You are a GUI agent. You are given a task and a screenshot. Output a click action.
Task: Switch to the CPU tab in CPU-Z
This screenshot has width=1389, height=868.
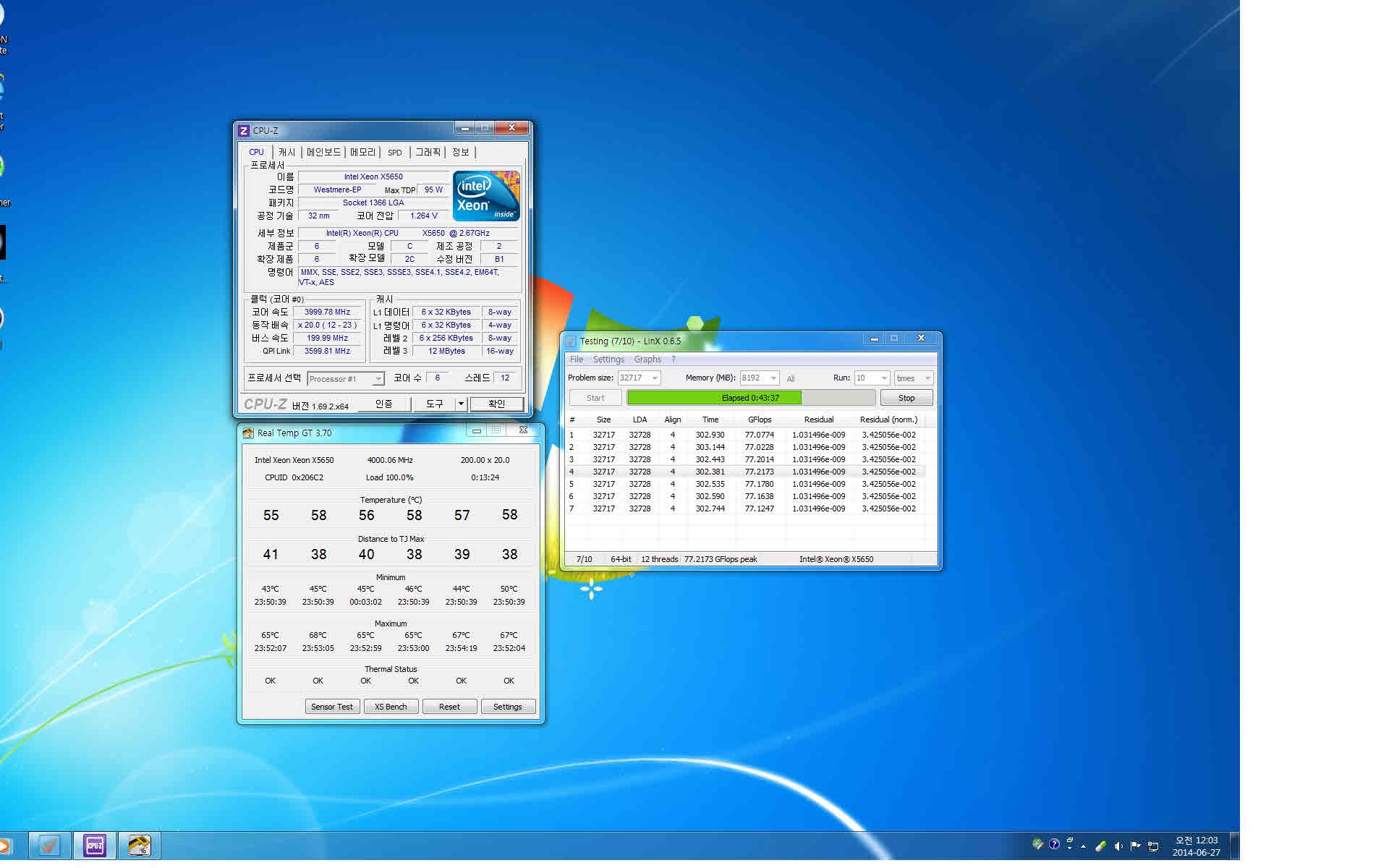coord(256,152)
